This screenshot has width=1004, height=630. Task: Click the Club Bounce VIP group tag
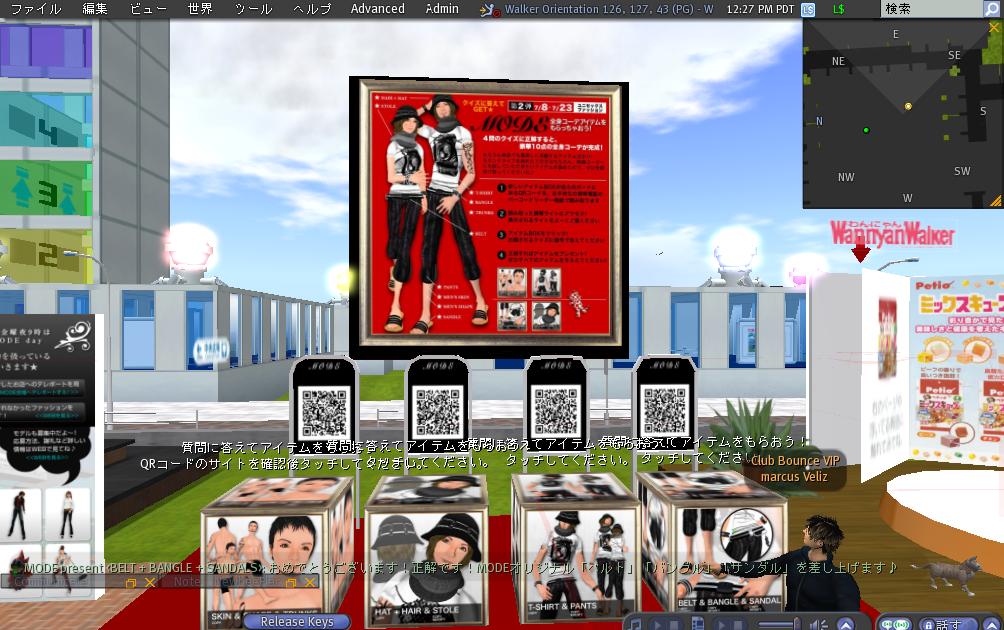tap(795, 460)
